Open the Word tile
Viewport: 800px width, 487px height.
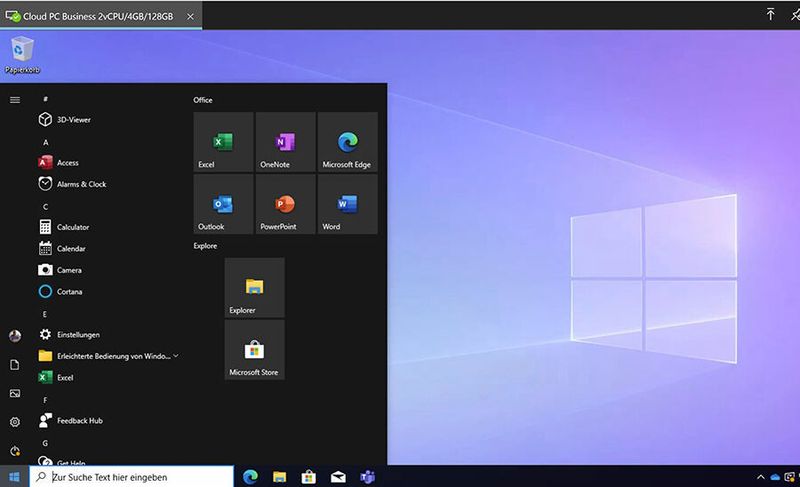tap(348, 204)
